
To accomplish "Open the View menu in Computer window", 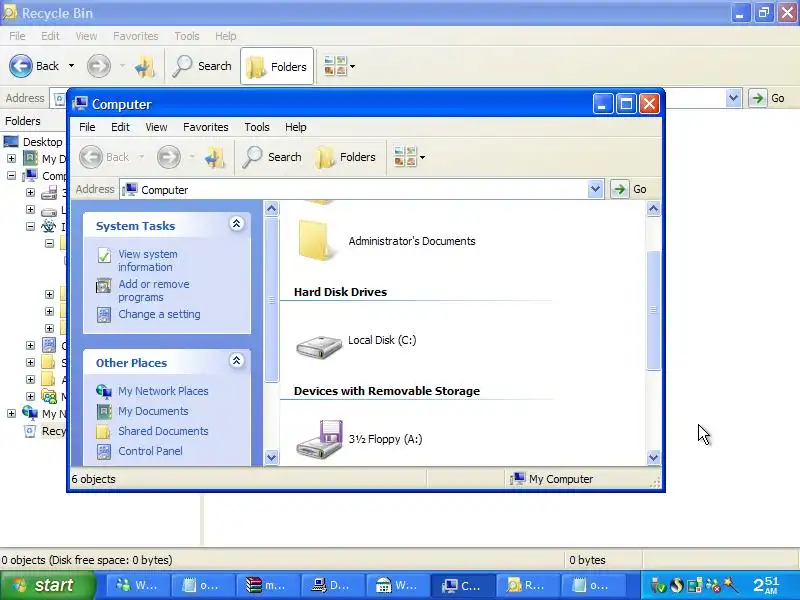I will [x=156, y=127].
